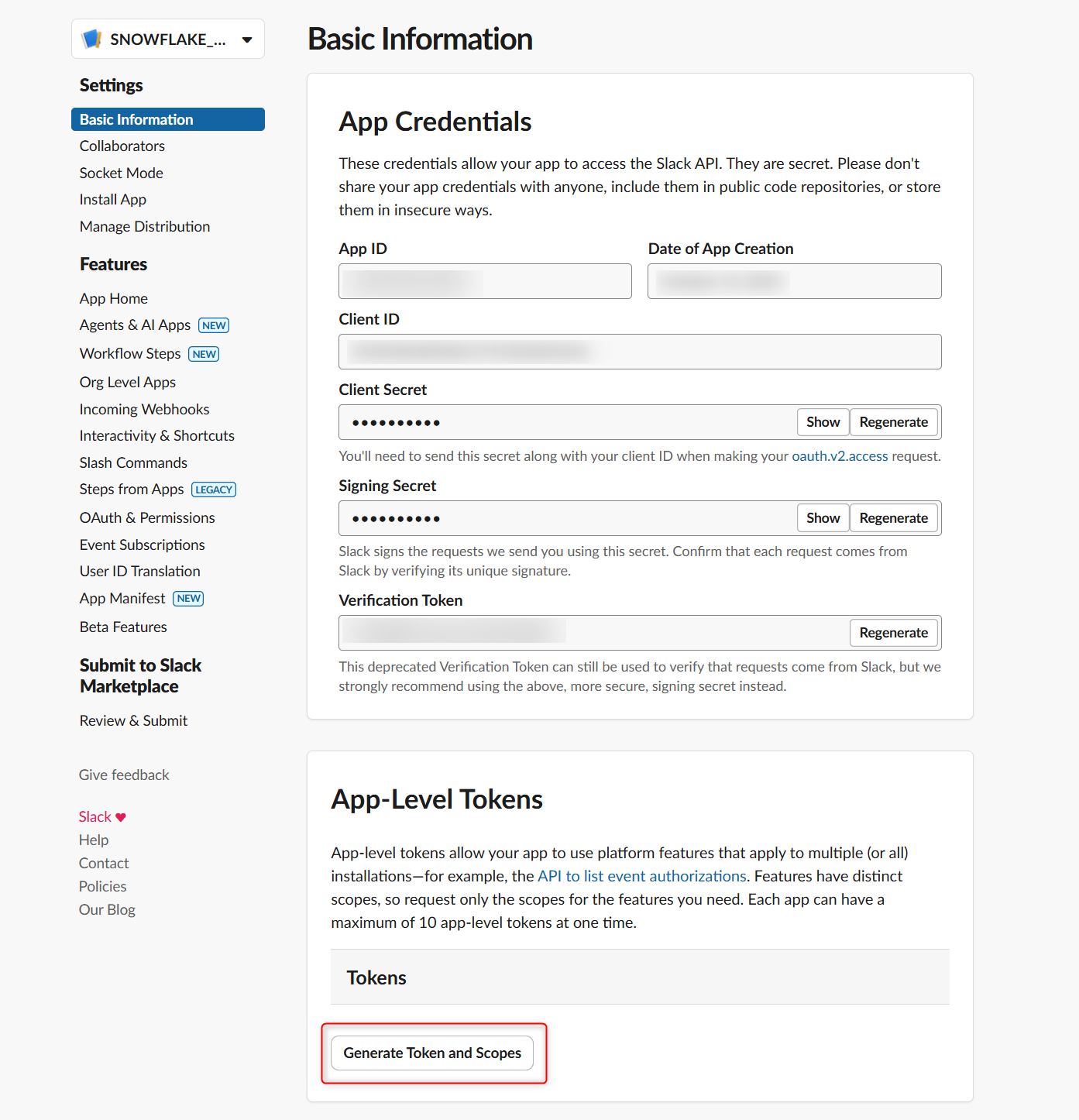Open the Install App page
The height and width of the screenshot is (1120, 1079).
[x=112, y=199]
